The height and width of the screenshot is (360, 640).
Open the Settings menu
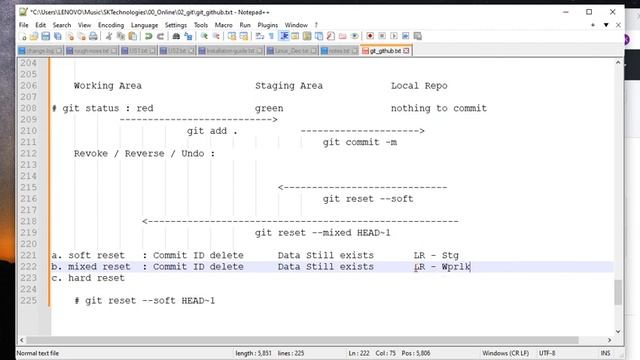(176, 25)
